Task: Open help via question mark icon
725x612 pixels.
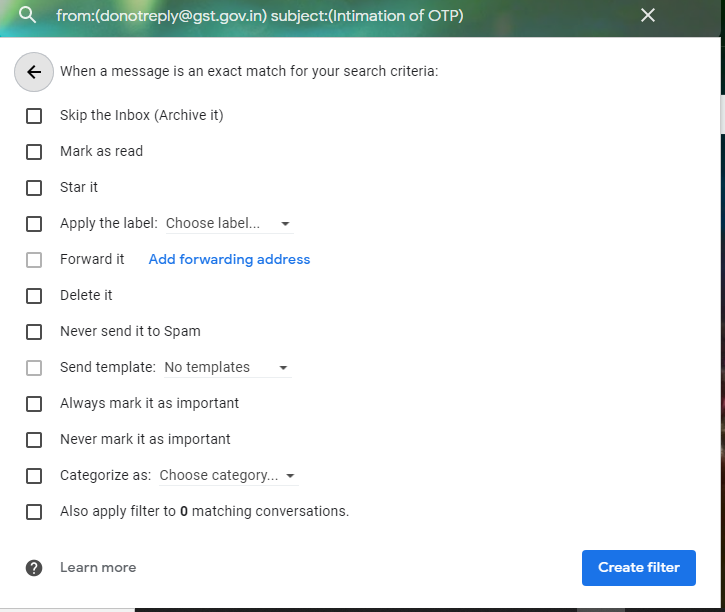Action: pyautogui.click(x=34, y=568)
